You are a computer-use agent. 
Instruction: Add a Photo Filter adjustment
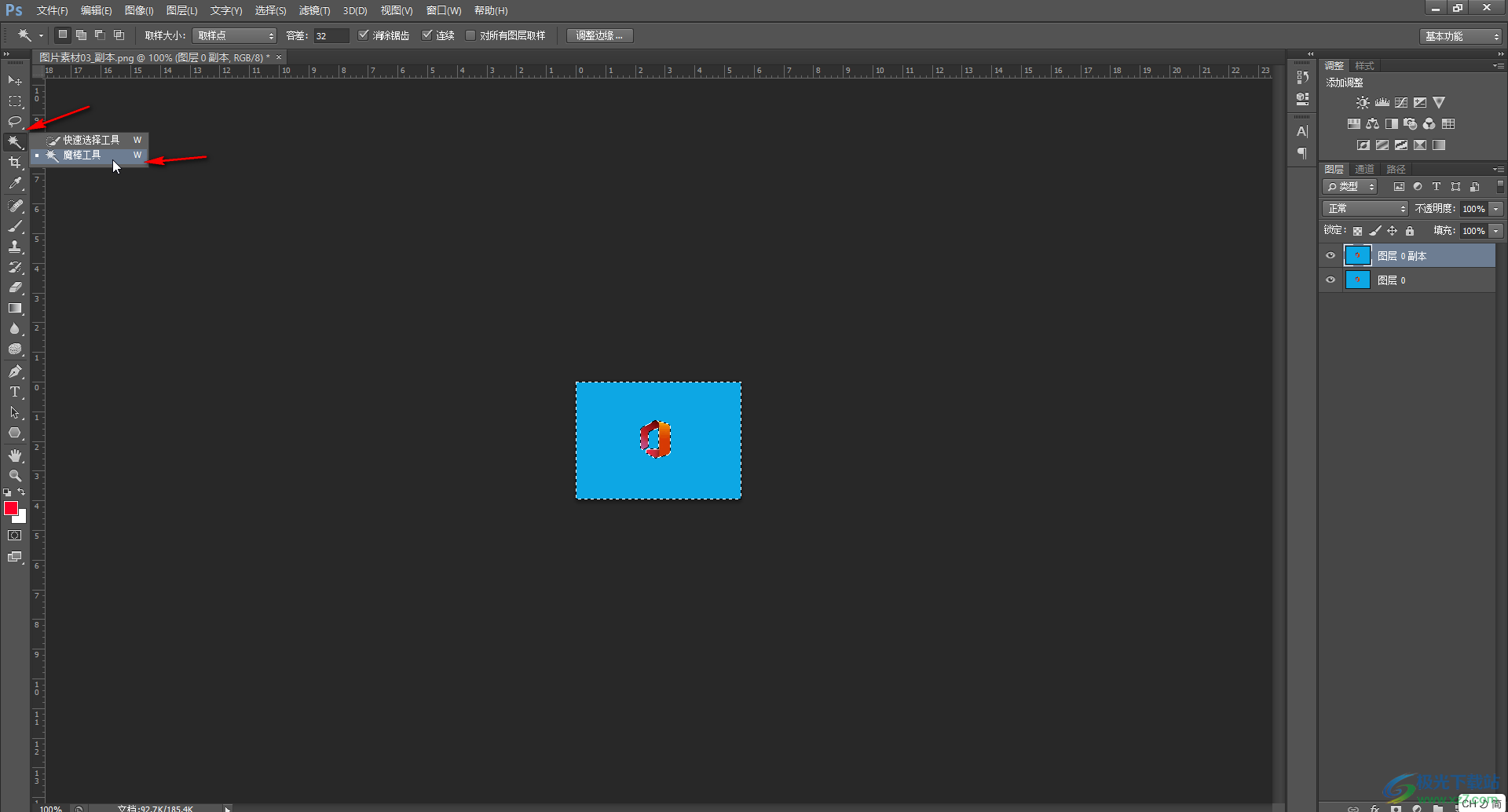[x=1411, y=124]
